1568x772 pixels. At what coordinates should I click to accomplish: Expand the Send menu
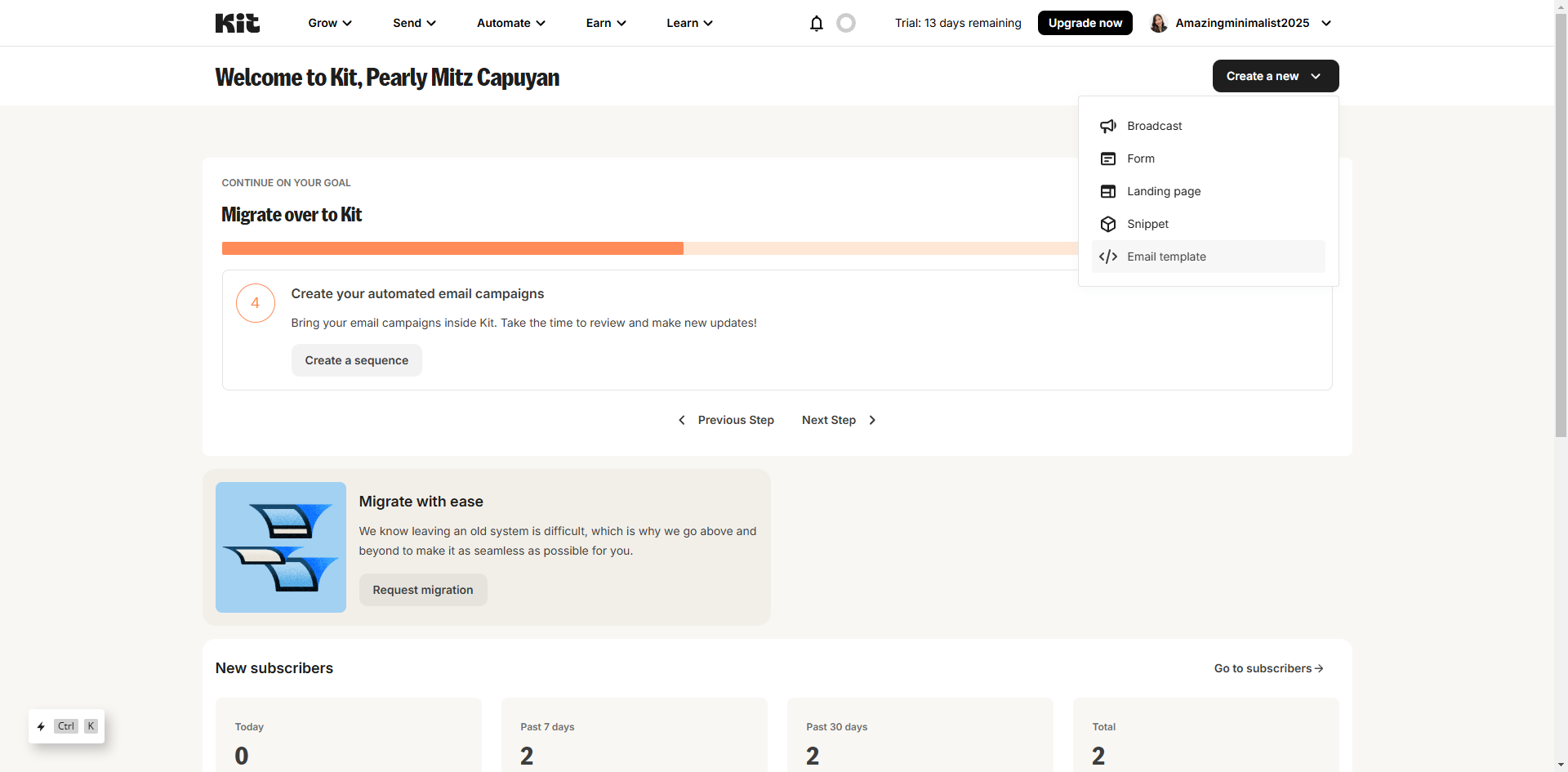(414, 23)
